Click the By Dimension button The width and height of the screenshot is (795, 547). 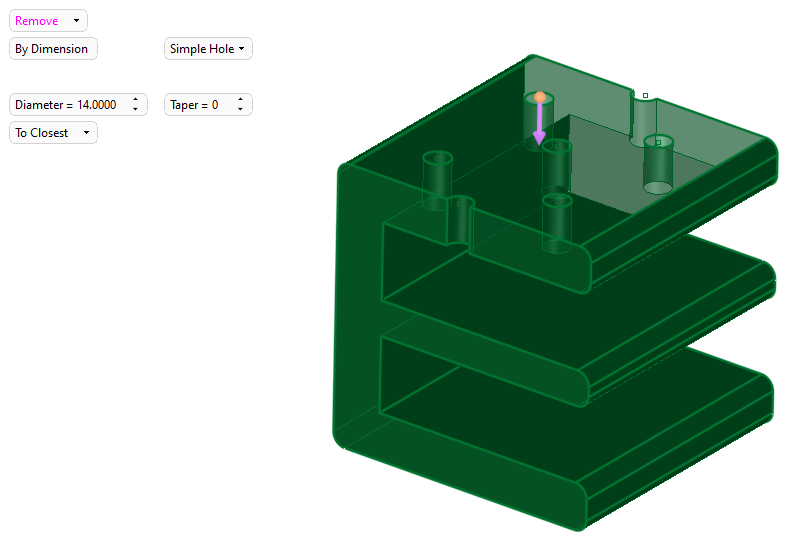[x=52, y=49]
